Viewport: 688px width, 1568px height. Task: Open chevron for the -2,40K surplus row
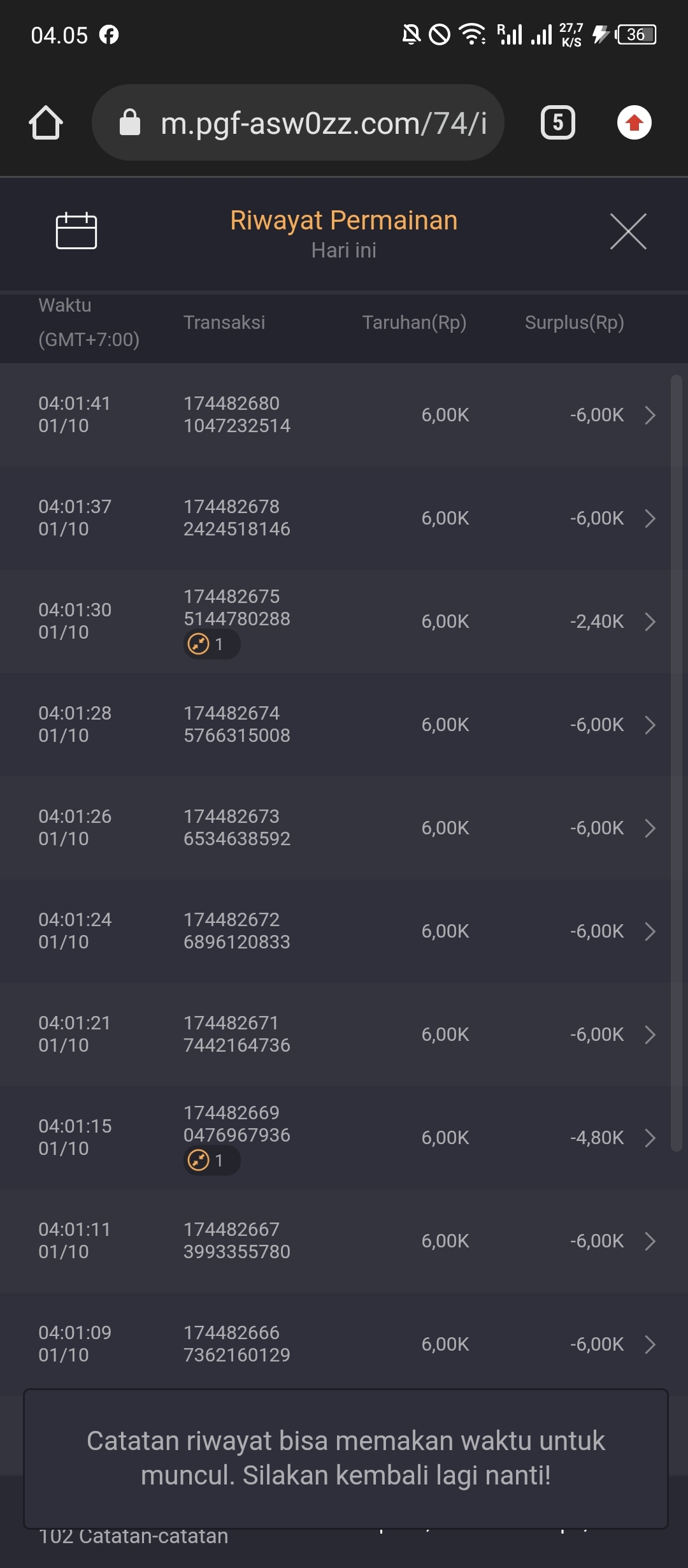(650, 621)
